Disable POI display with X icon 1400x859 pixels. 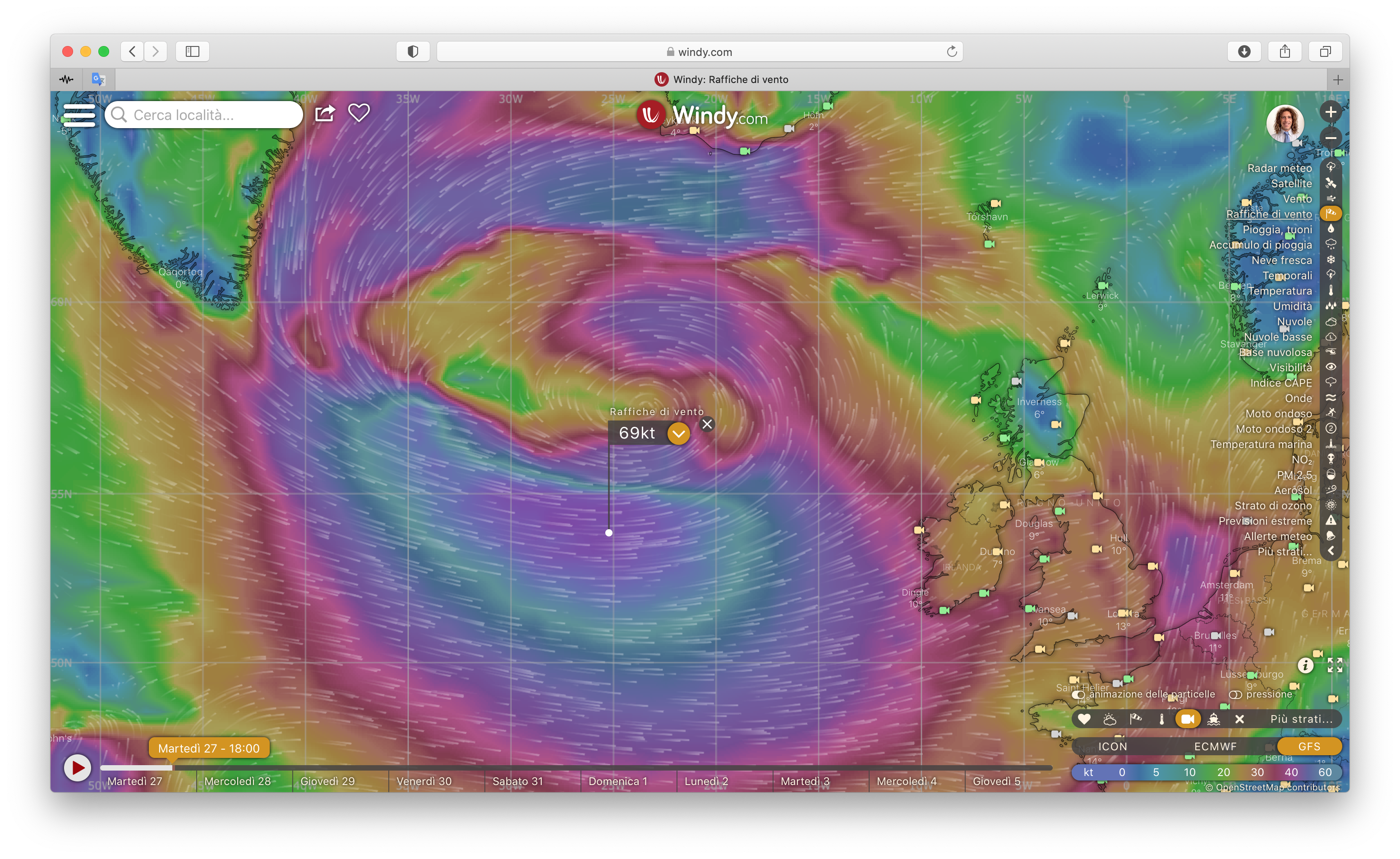point(1240,719)
